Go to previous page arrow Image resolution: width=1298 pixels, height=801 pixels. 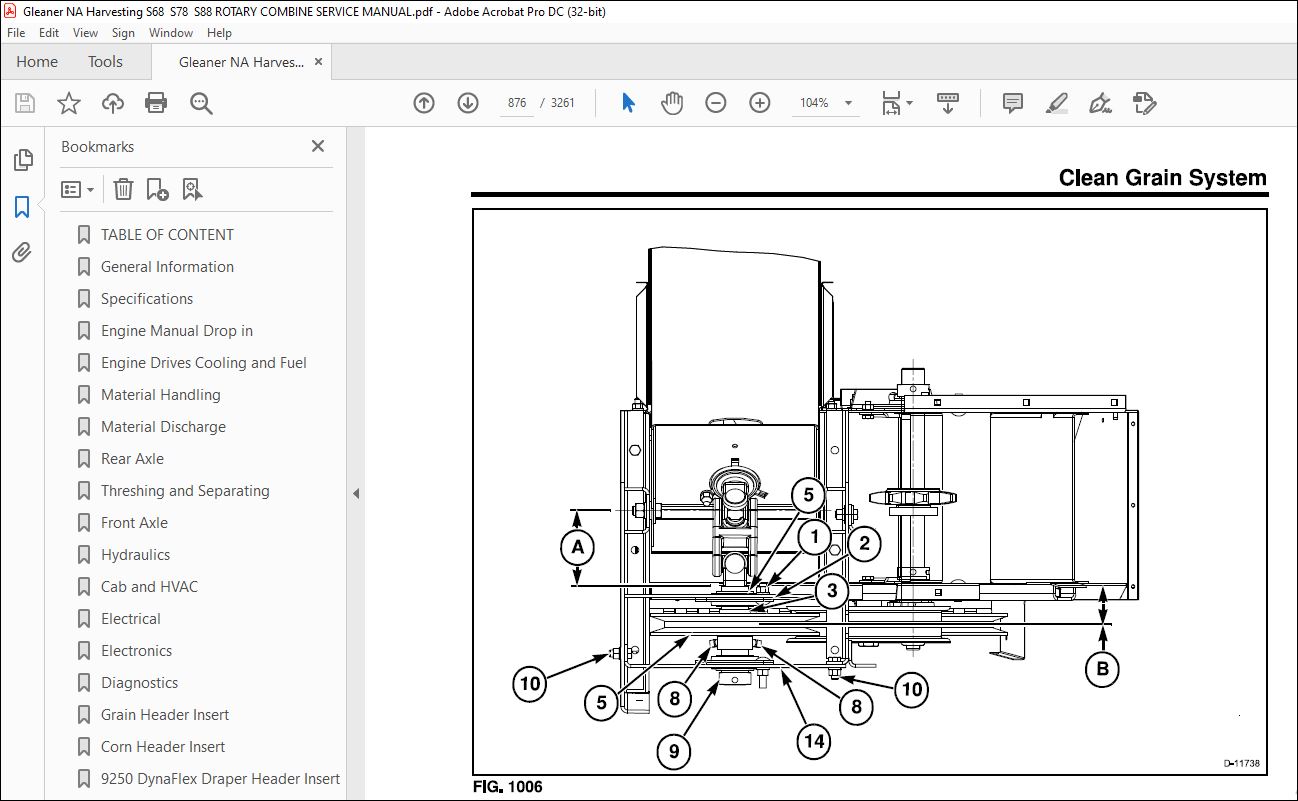coord(424,103)
